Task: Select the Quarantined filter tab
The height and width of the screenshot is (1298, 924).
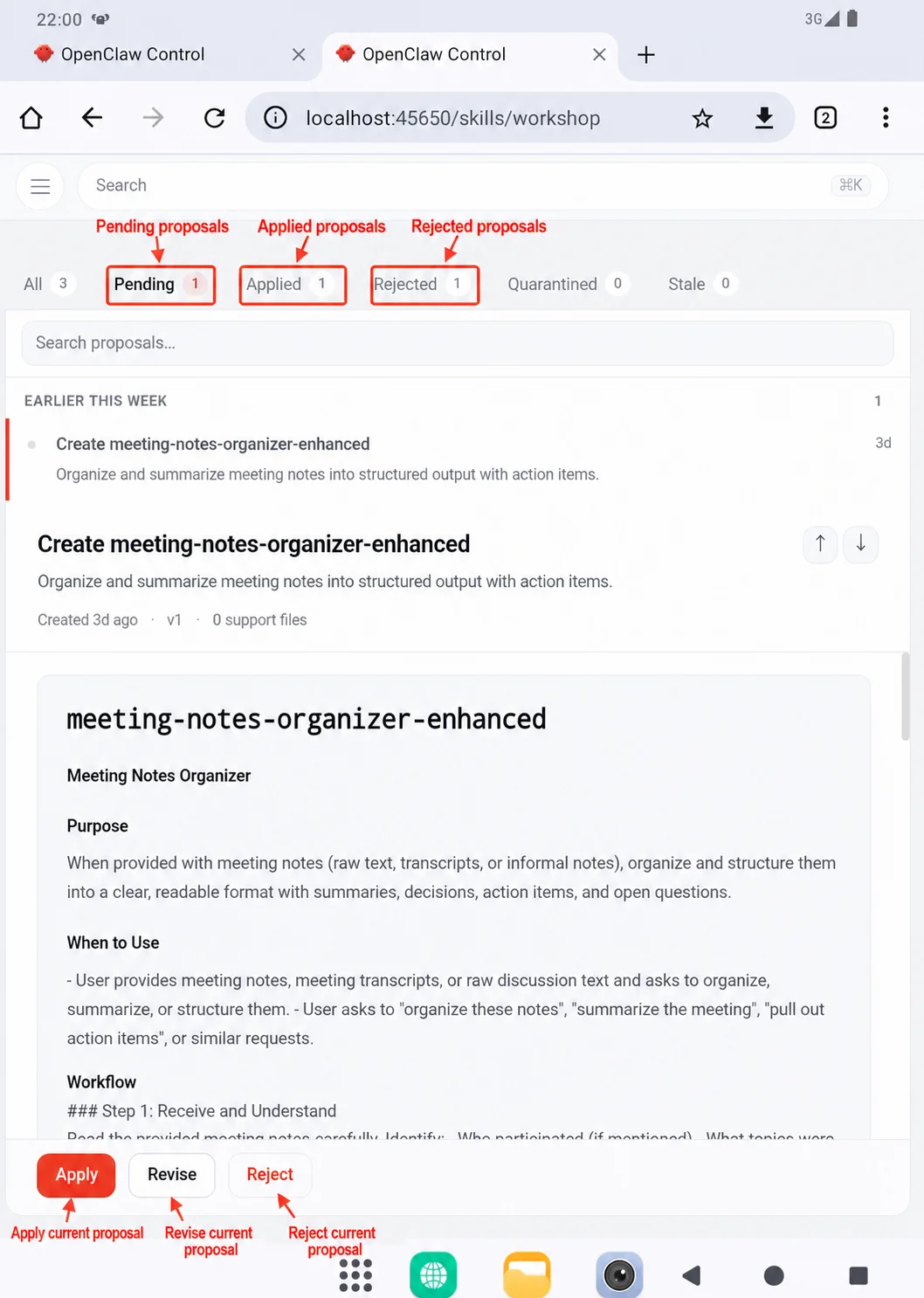Action: tap(568, 284)
